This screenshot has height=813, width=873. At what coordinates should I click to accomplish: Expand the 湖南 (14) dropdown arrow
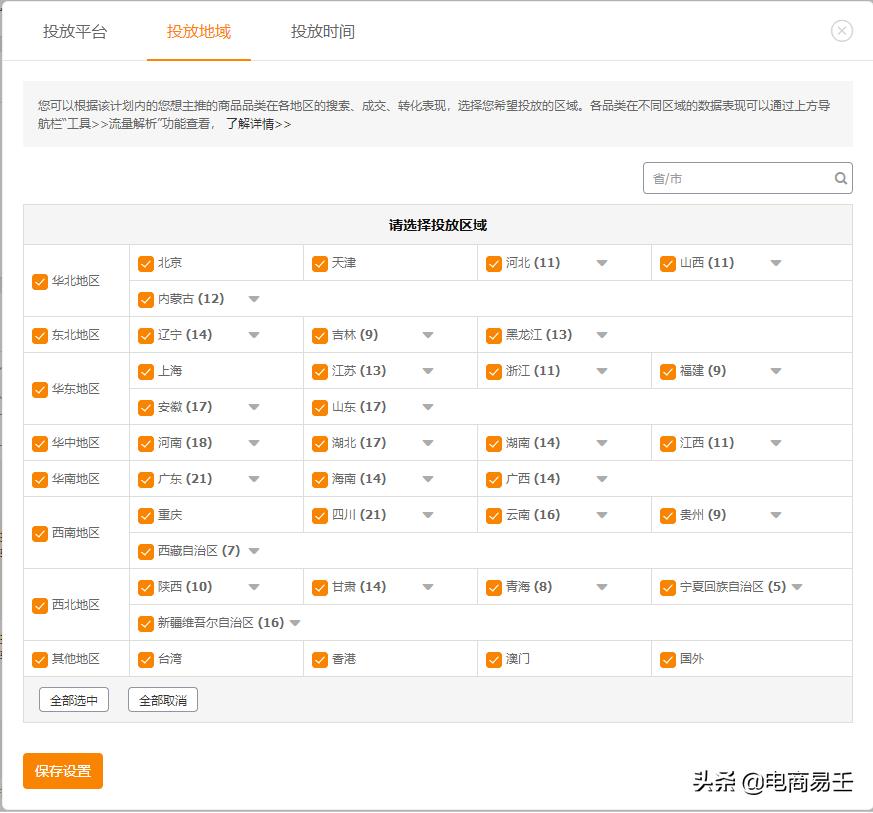pyautogui.click(x=602, y=443)
